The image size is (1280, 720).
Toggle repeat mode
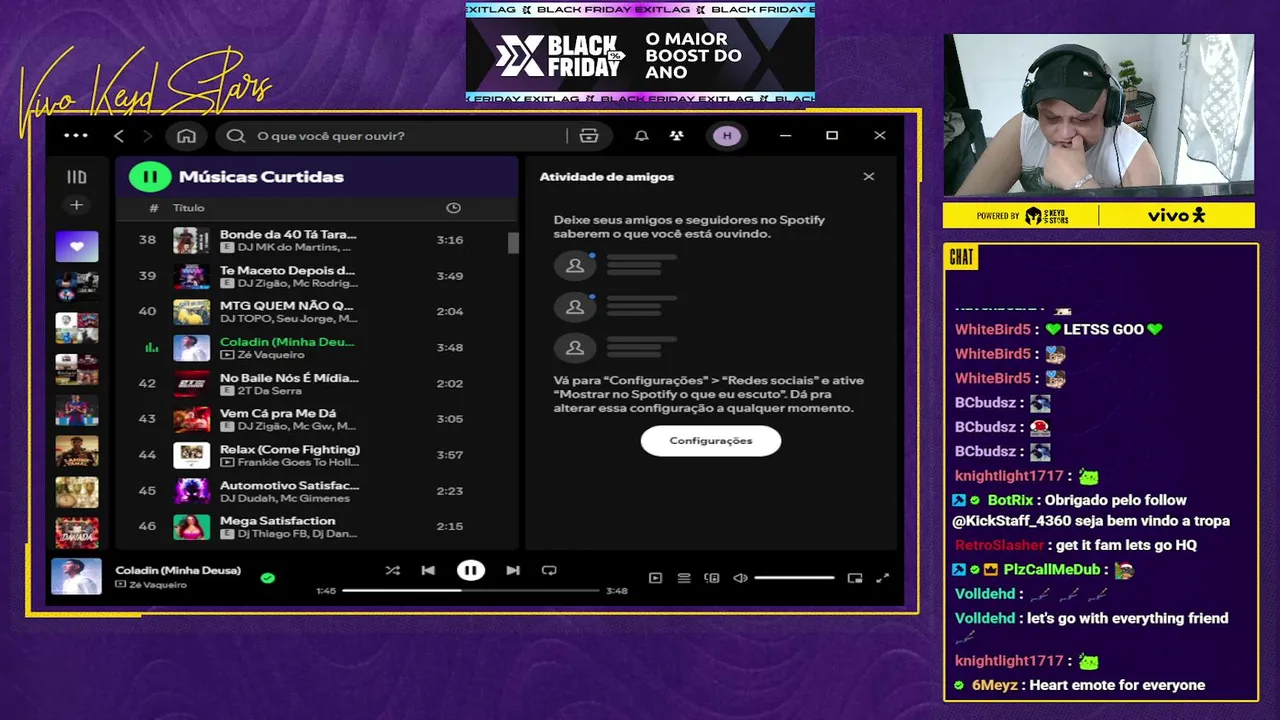(549, 571)
